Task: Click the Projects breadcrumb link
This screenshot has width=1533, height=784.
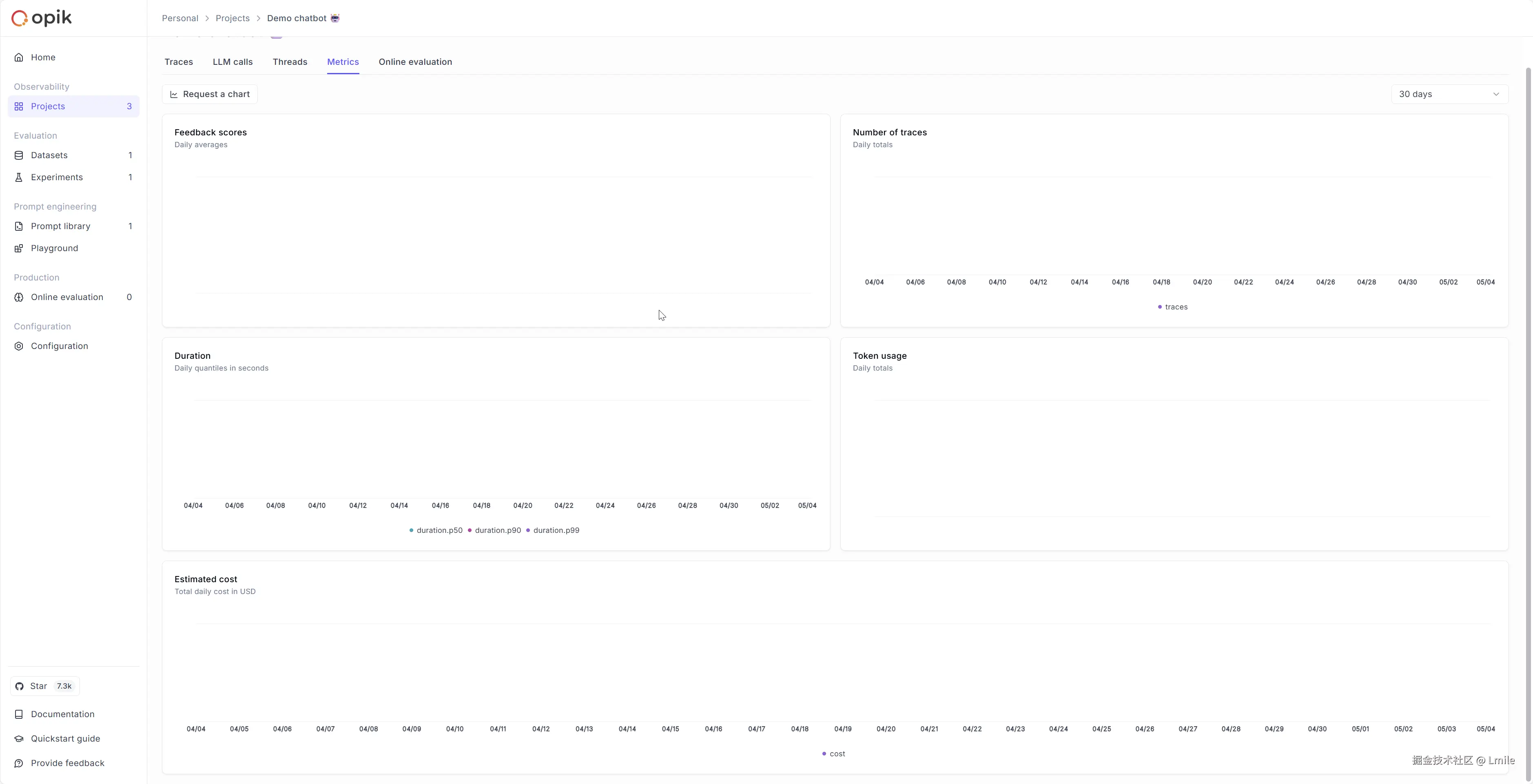Action: [x=232, y=18]
